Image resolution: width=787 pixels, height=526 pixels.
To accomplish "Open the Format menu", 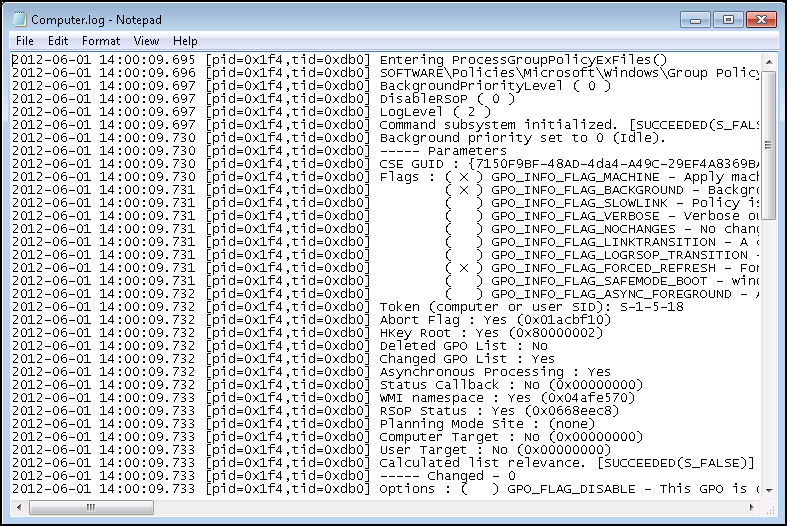I will point(101,41).
